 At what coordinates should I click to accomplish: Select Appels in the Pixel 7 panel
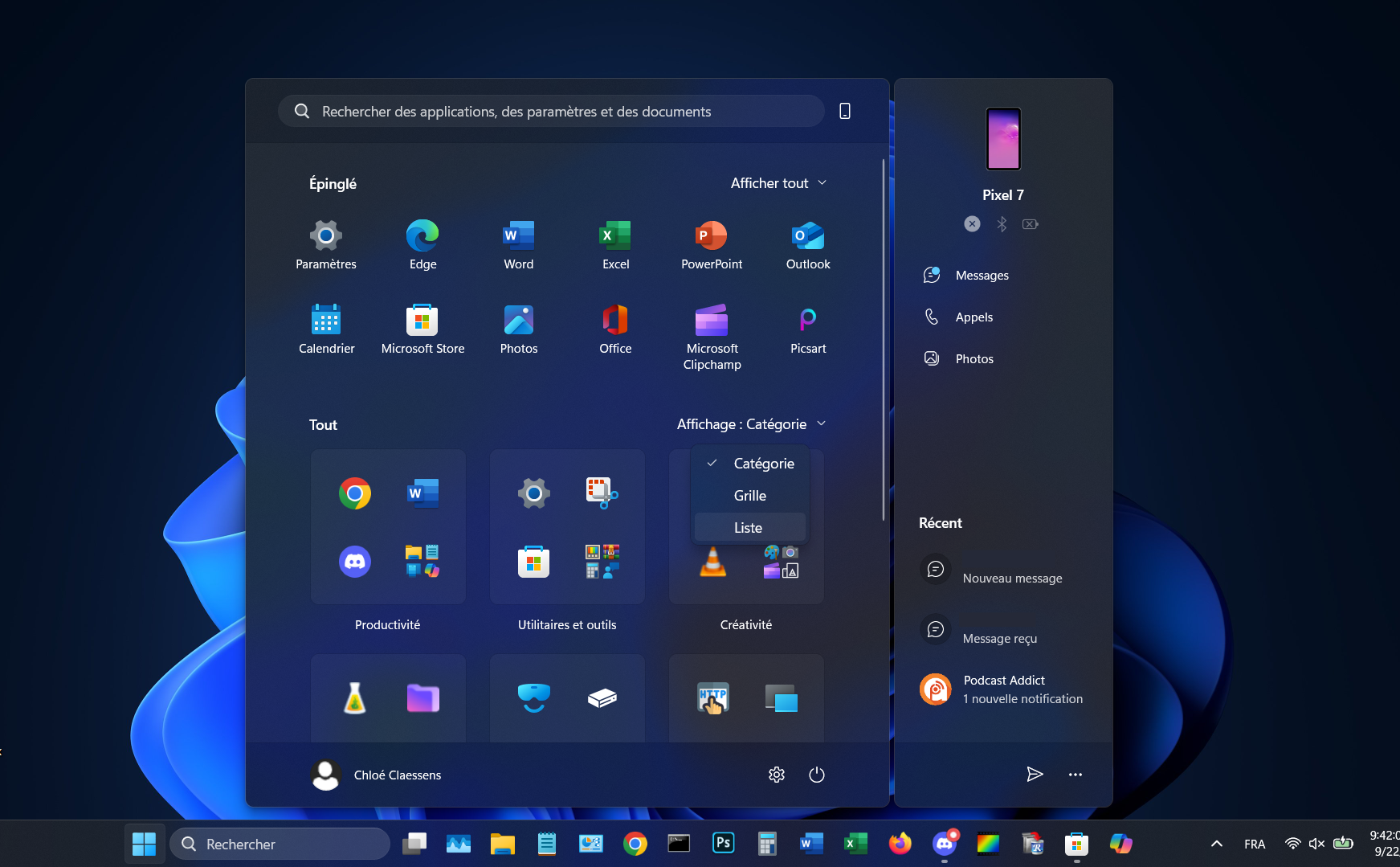pyautogui.click(x=974, y=317)
